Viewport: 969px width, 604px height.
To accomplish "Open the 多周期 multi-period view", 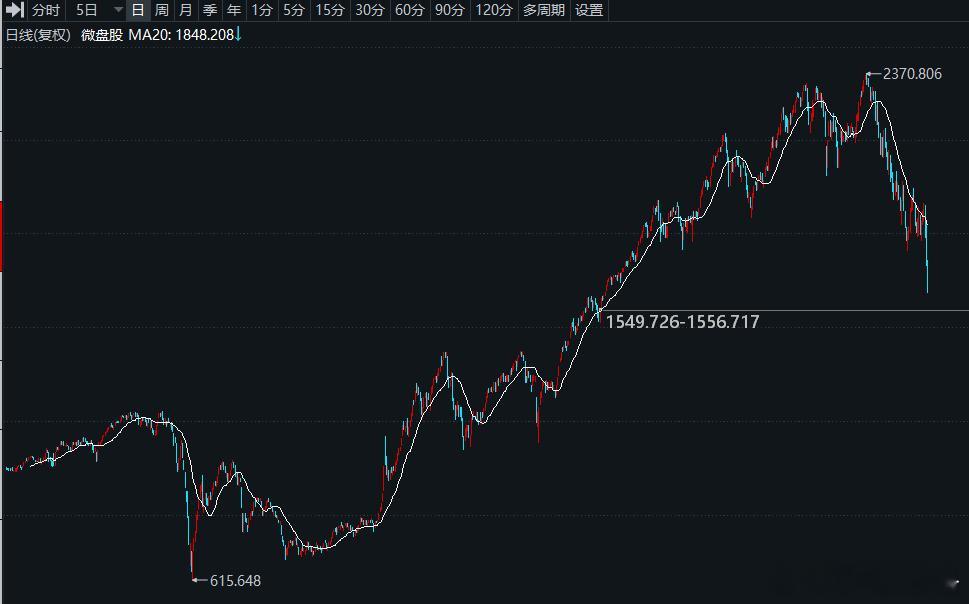I will (x=544, y=10).
